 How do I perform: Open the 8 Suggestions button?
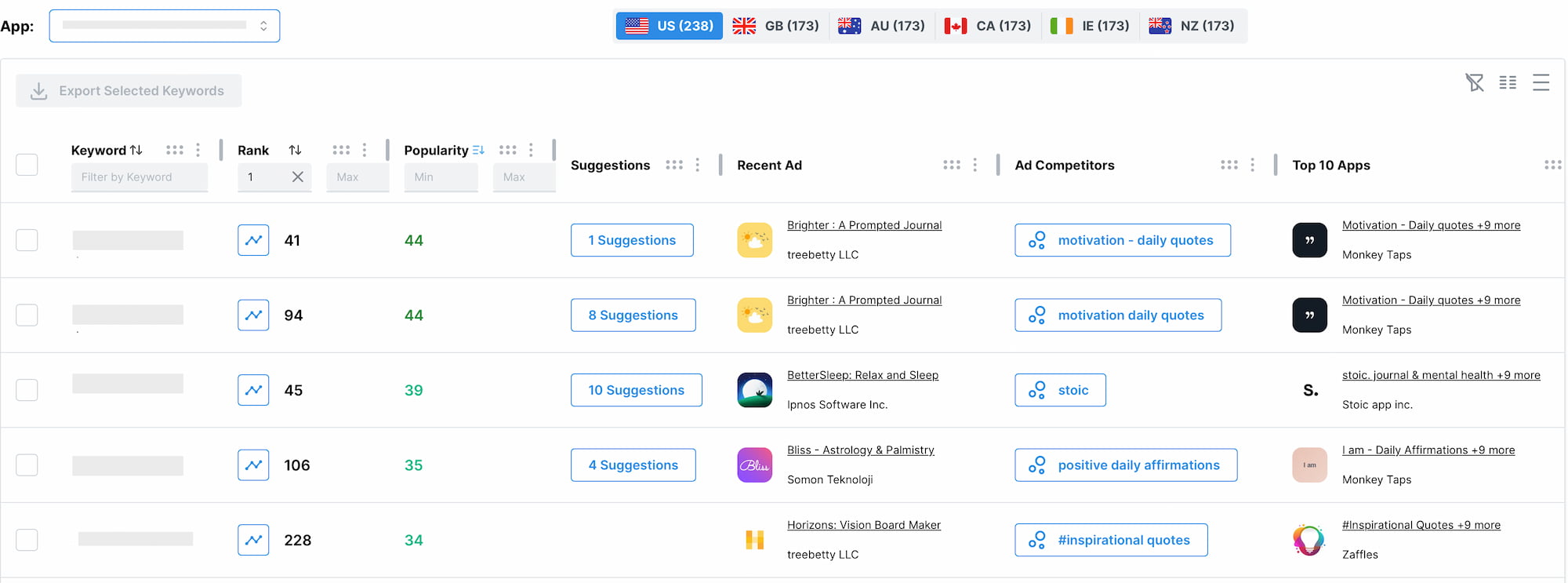pos(633,315)
